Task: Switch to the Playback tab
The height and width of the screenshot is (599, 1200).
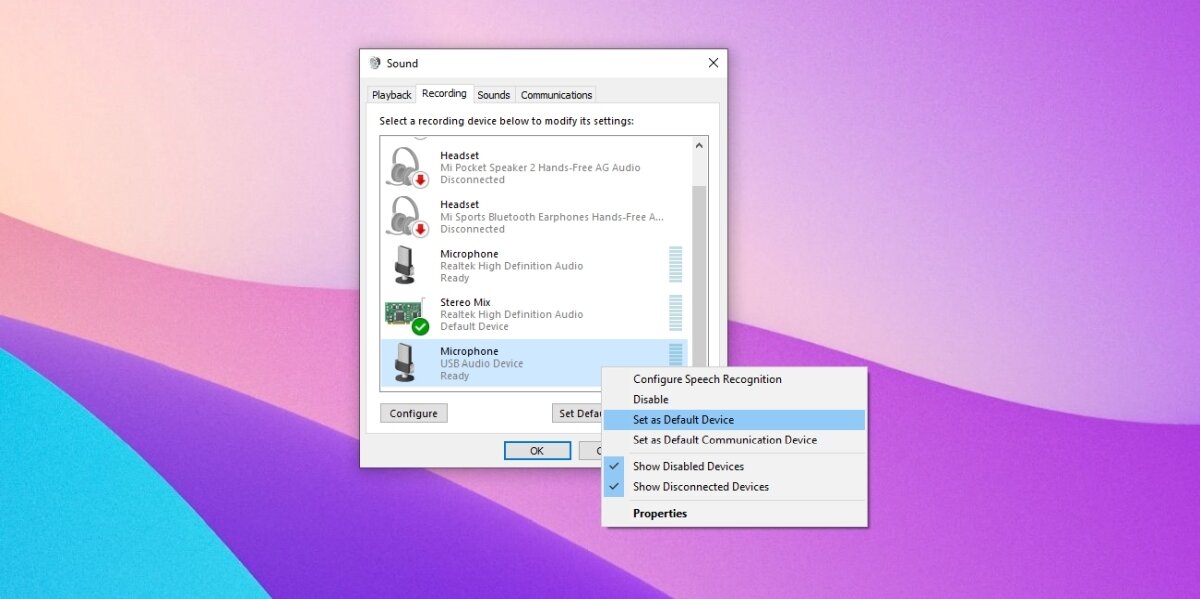Action: click(391, 94)
